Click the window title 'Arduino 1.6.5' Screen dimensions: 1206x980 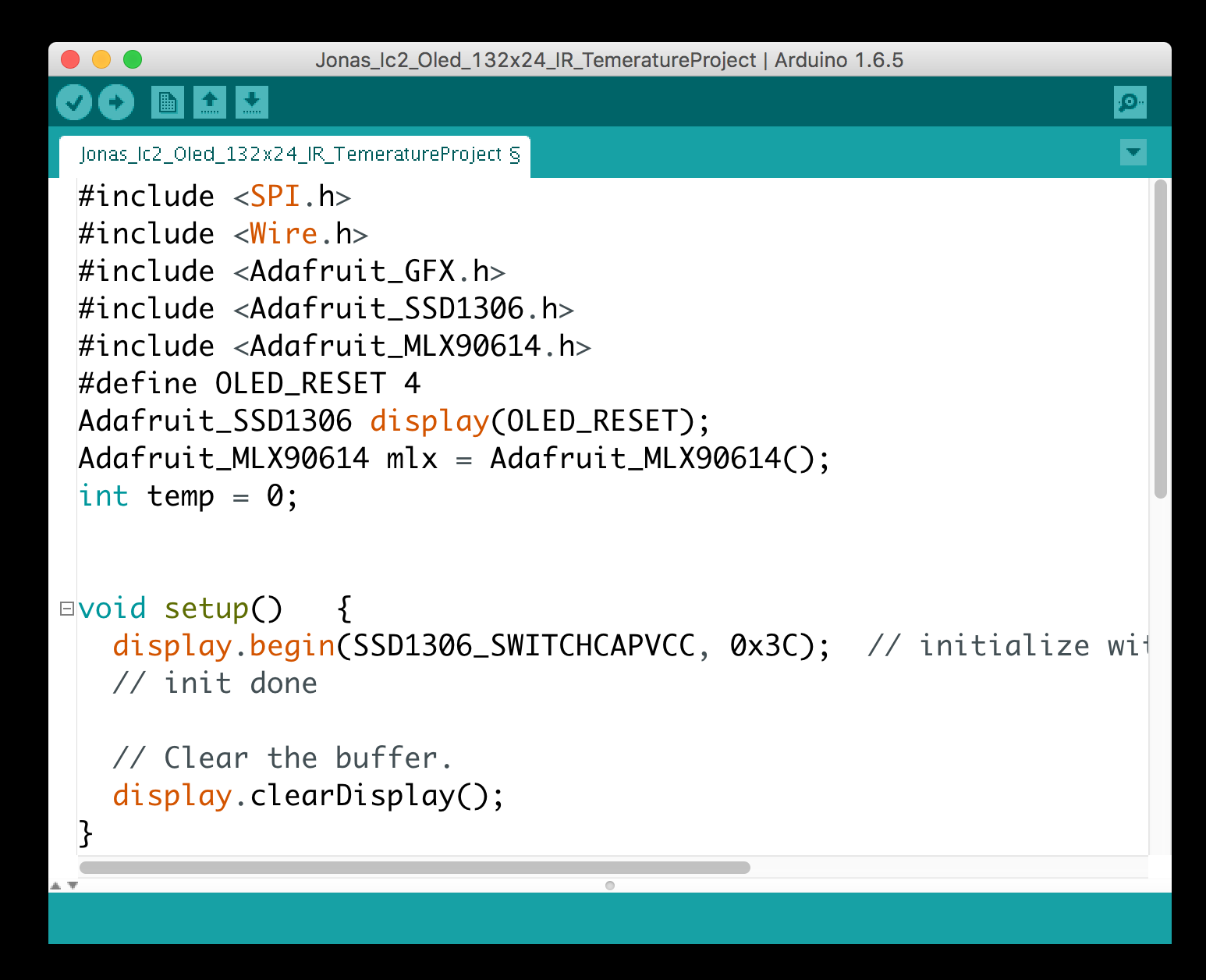pyautogui.click(x=839, y=60)
